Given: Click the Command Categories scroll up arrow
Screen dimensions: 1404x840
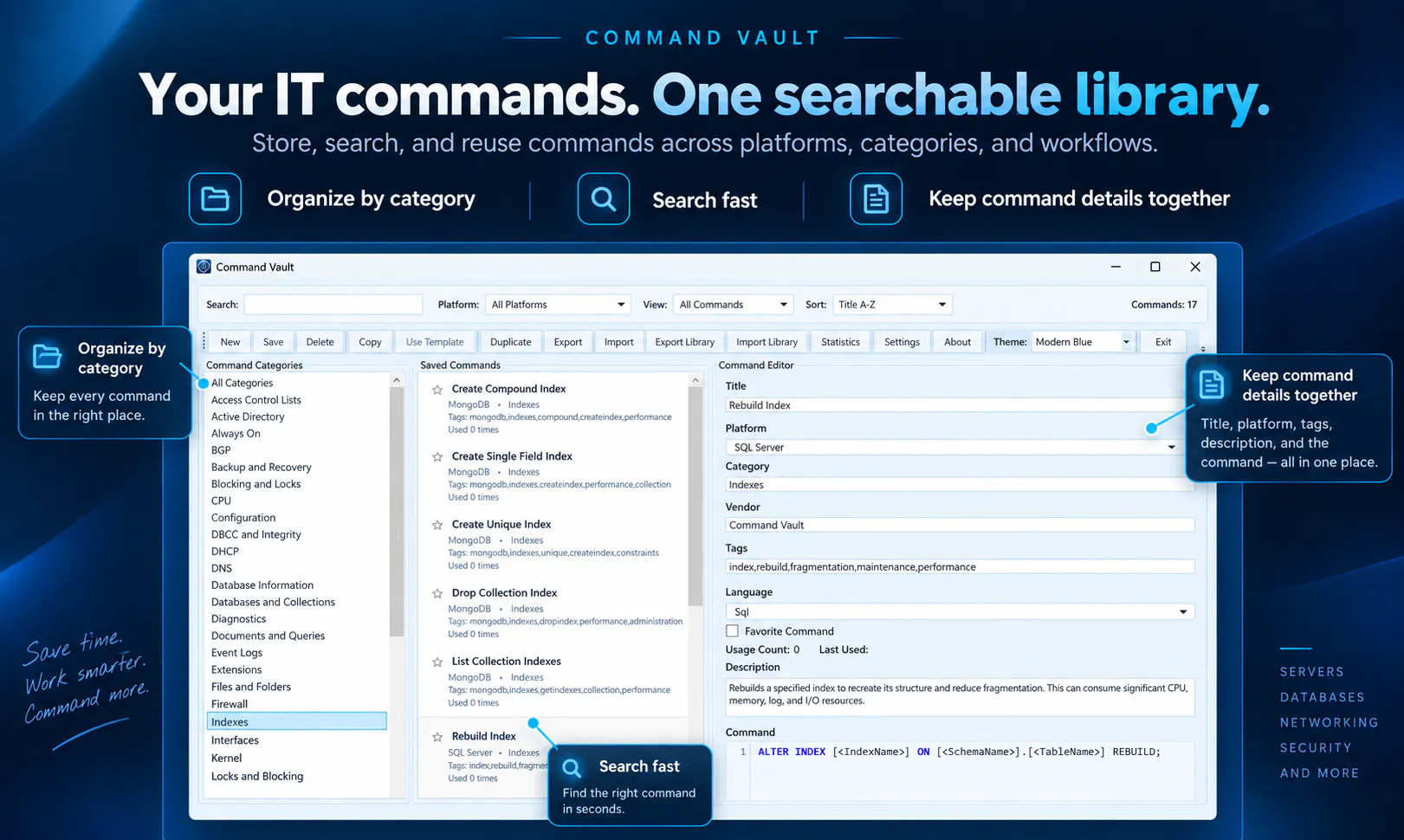Looking at the screenshot, I should [x=397, y=380].
